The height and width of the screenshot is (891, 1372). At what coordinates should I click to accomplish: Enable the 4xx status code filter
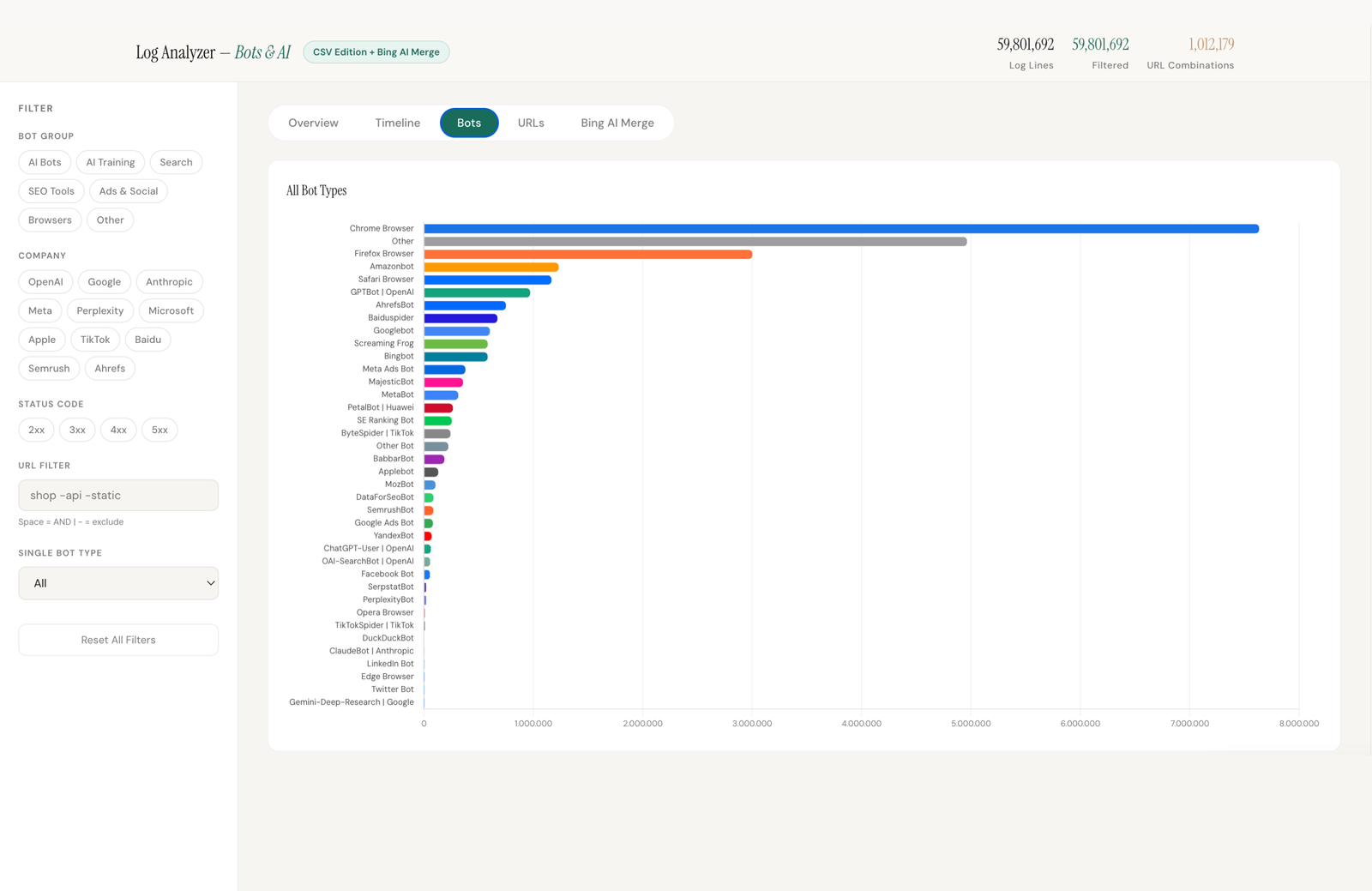coord(118,430)
